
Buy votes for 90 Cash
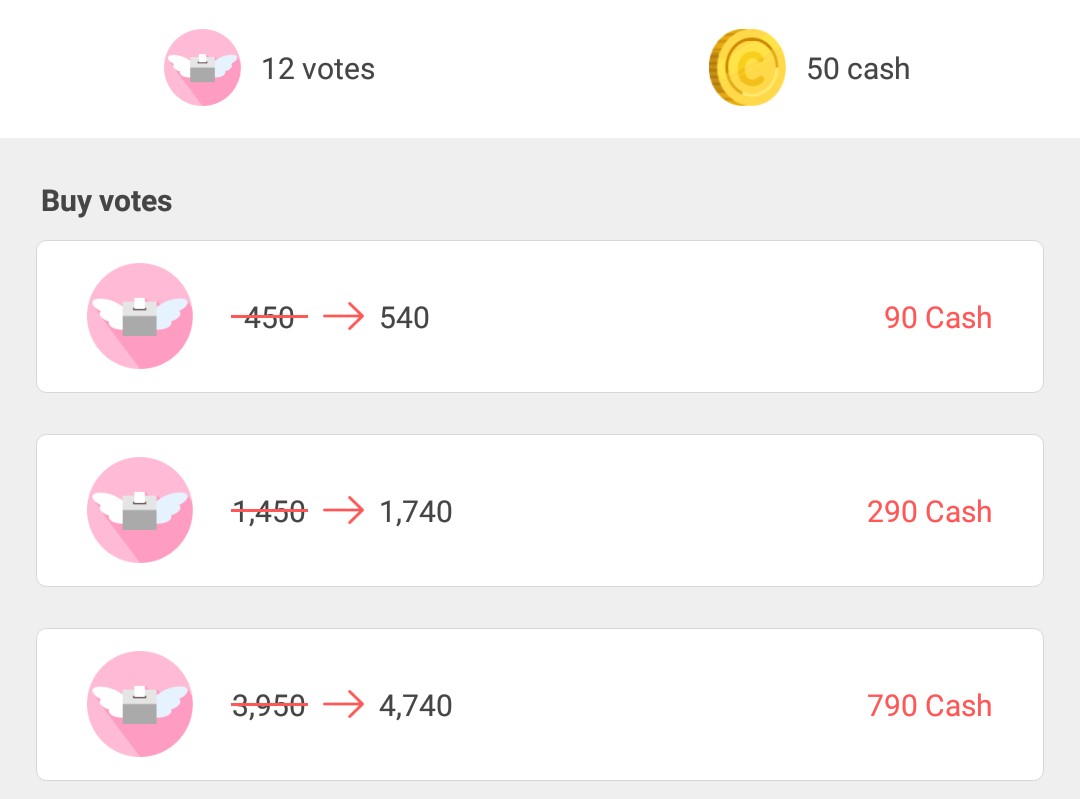click(937, 318)
